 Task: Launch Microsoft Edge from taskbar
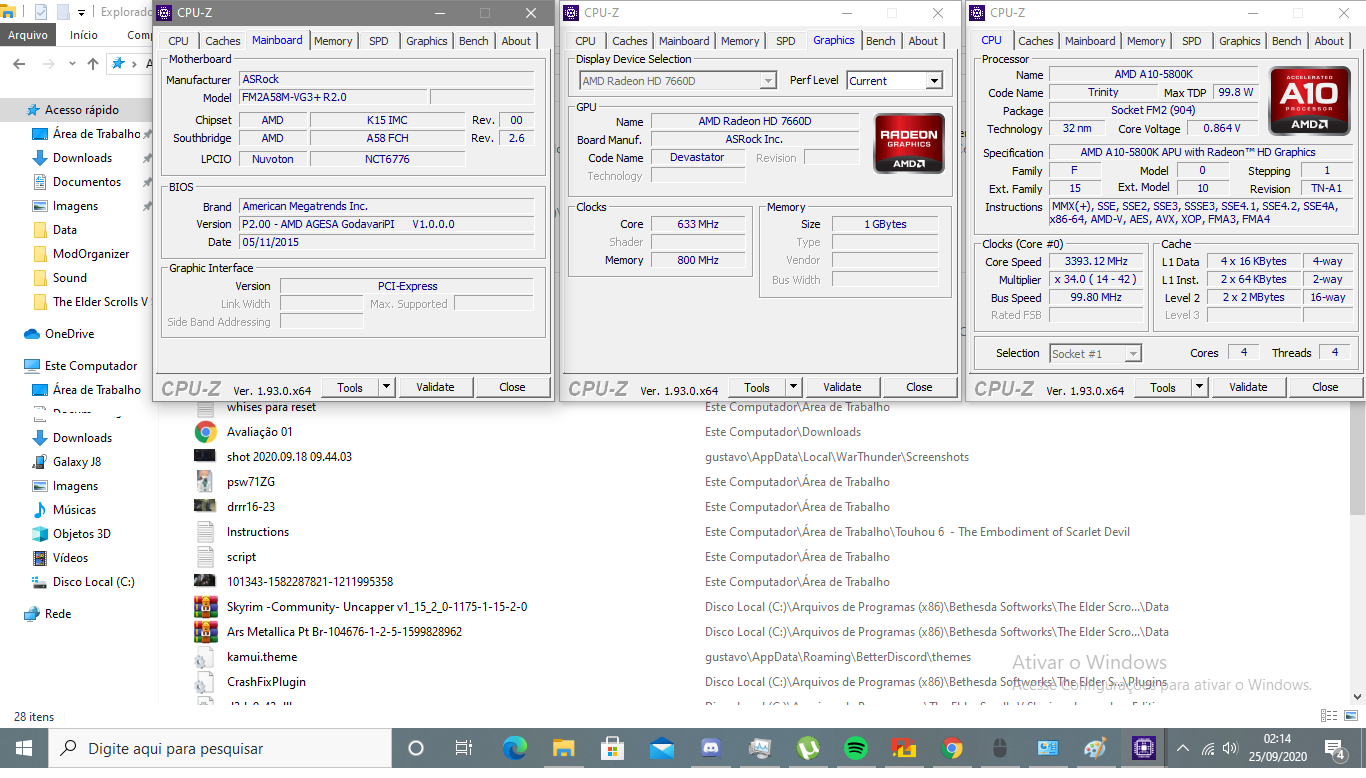click(x=514, y=748)
